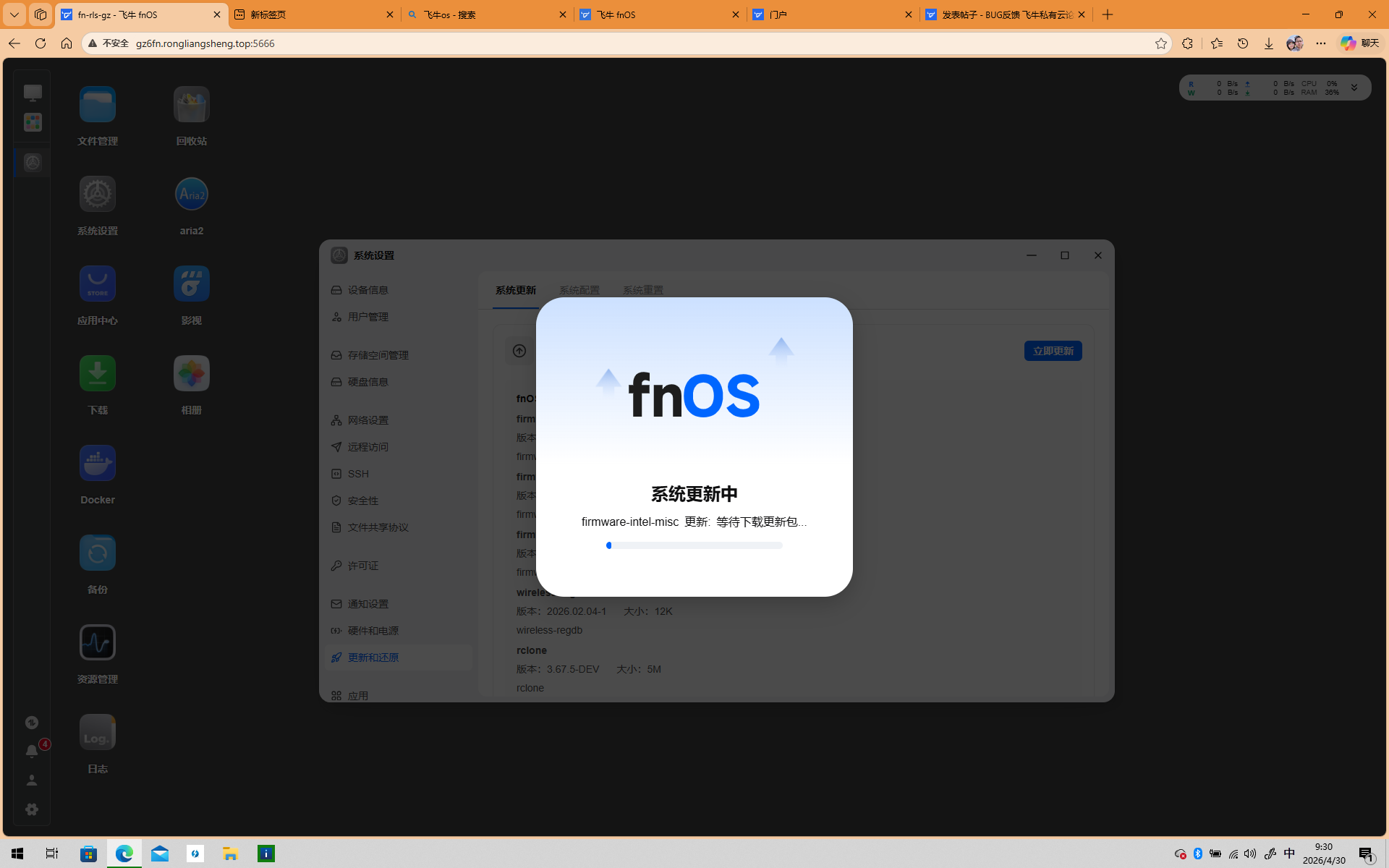Screen dimensions: 1389x868
Task: Switch to the 门户 browser tab
Action: (x=833, y=14)
